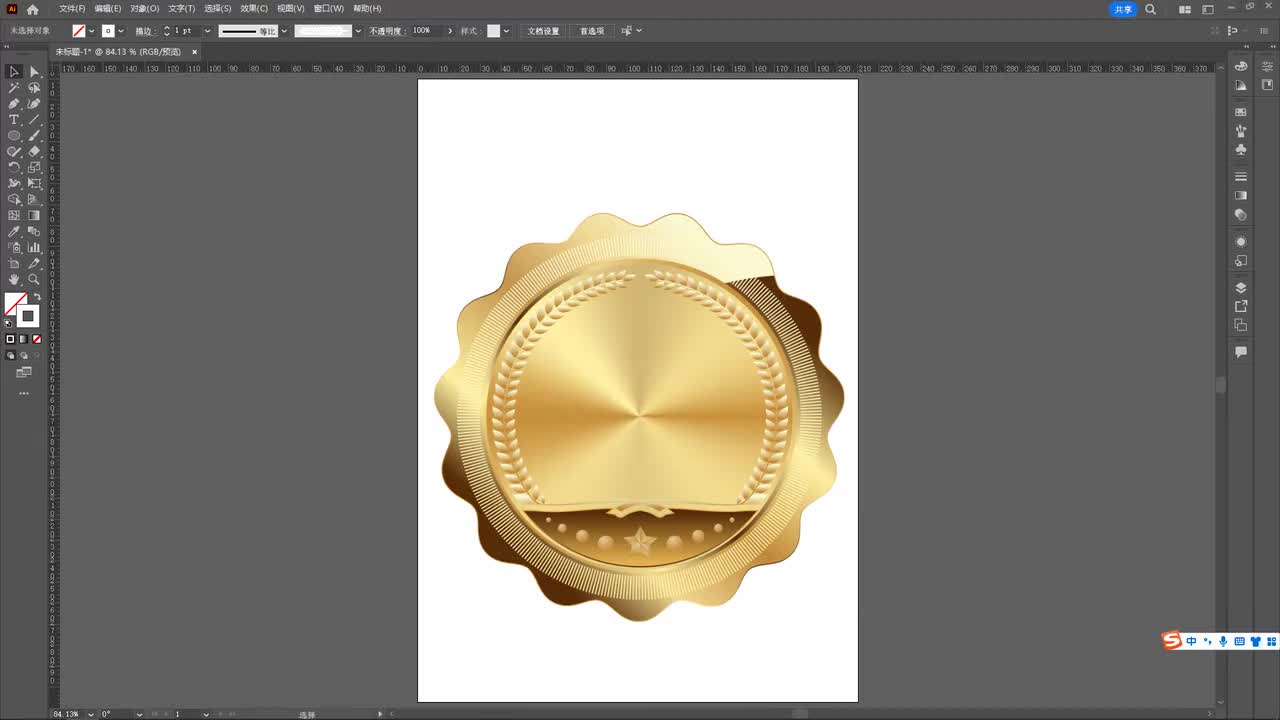
Task: Select the Eyedropper tool
Action: [x=14, y=232]
